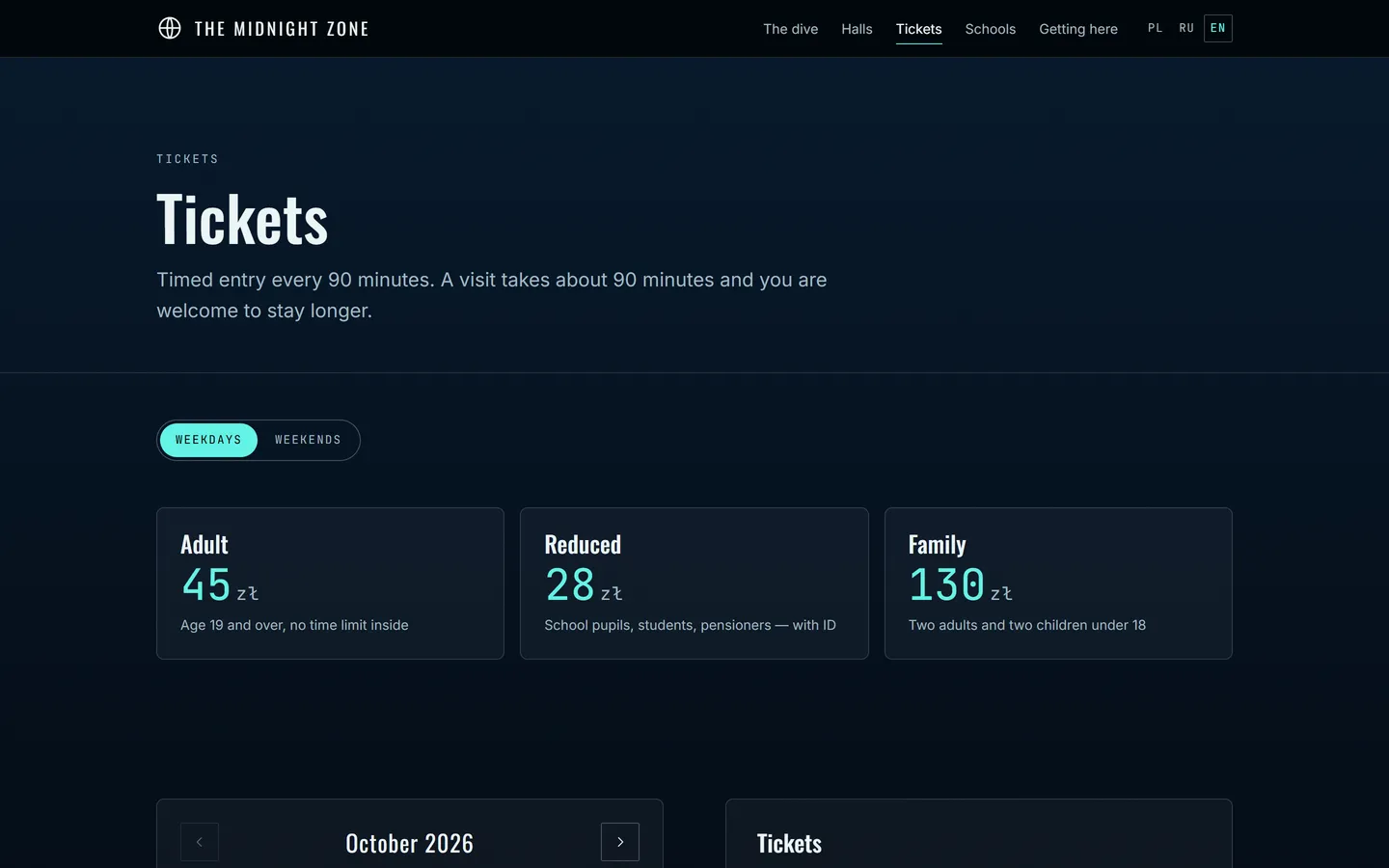Go to The dive page
Screen dimensions: 1389x868
[x=790, y=29]
